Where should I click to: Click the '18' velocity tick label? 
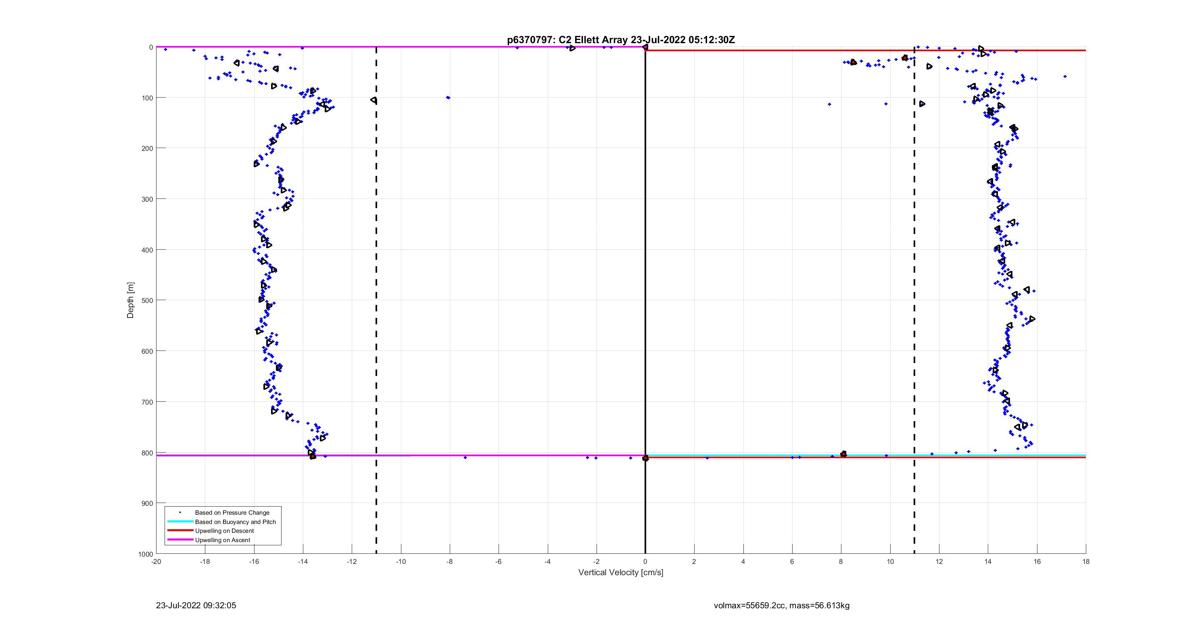click(1086, 561)
